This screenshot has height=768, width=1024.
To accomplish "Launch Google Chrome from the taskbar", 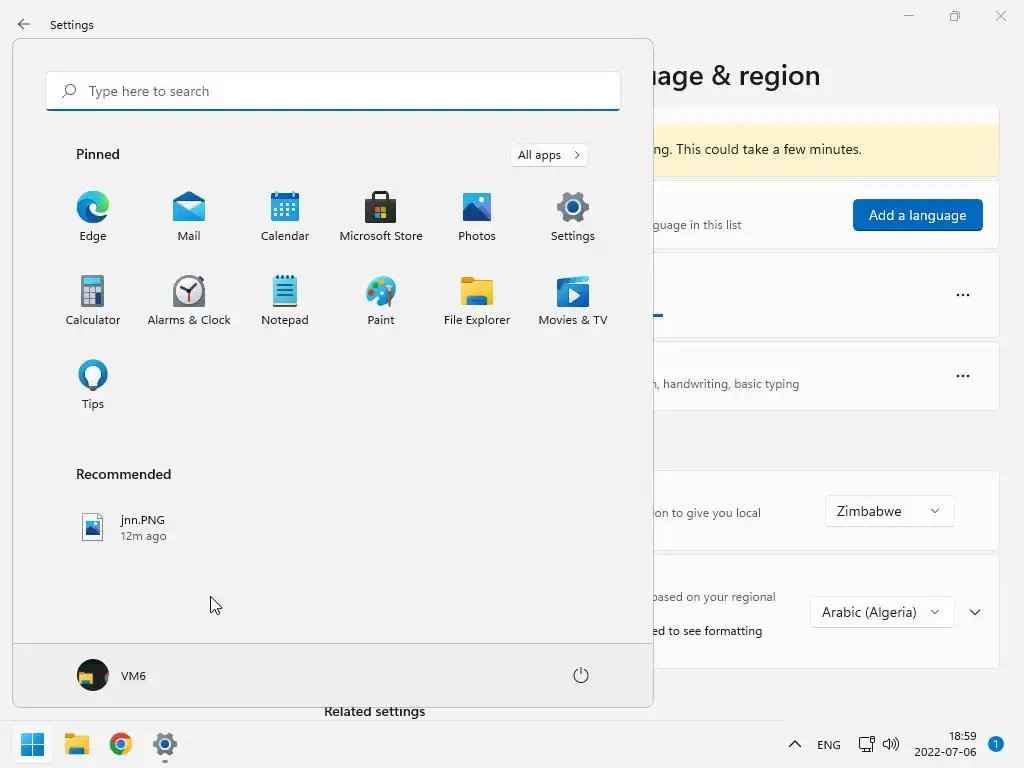I will click(121, 744).
